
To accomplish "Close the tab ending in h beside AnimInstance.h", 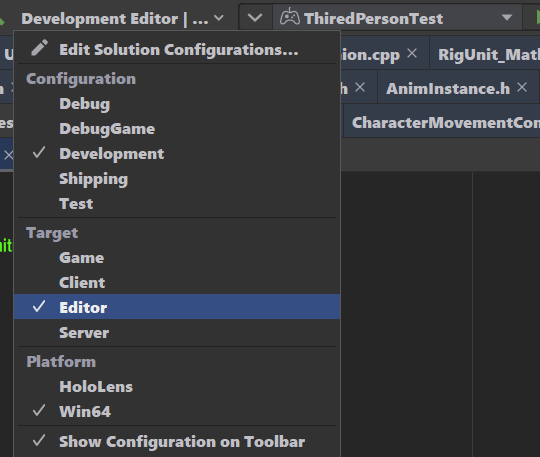I will (x=360, y=87).
